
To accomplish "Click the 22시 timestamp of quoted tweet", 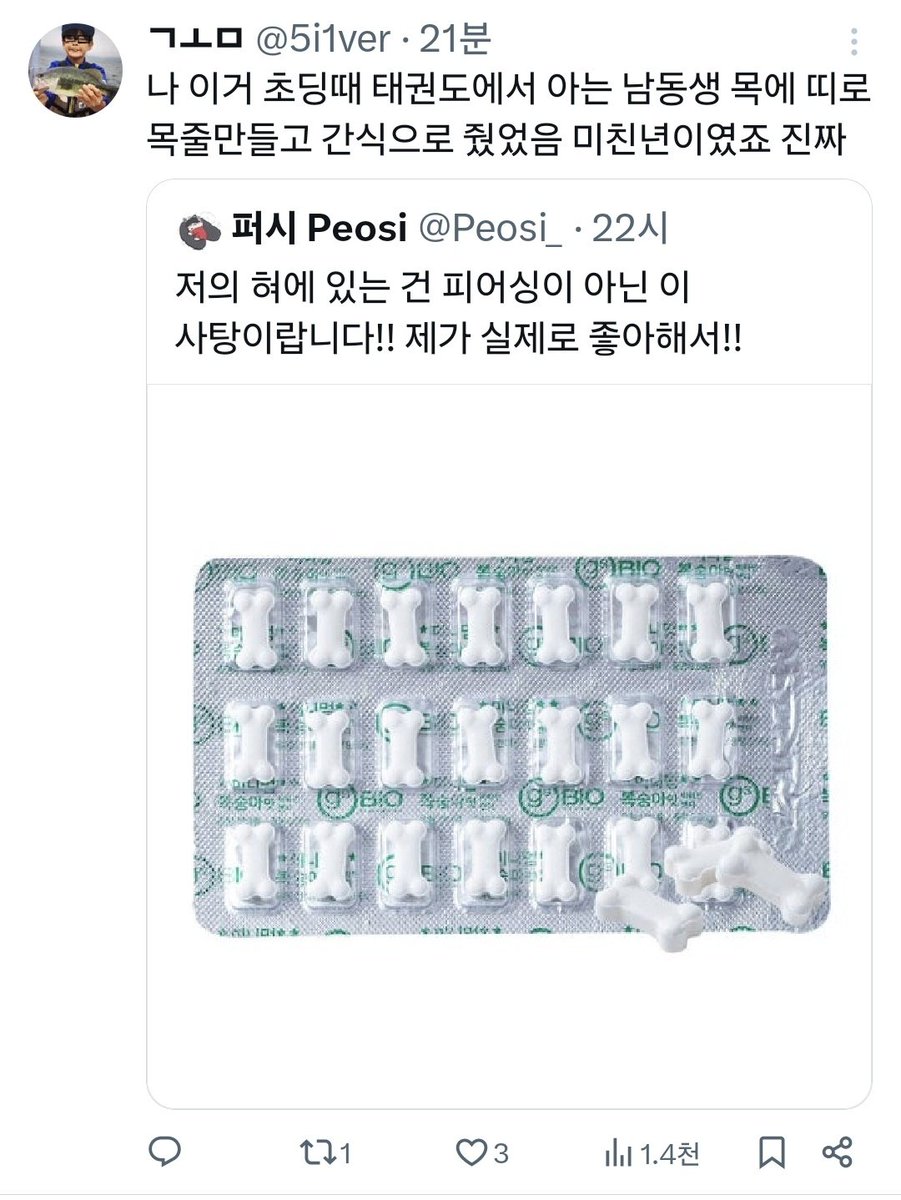I will pyautogui.click(x=630, y=231).
